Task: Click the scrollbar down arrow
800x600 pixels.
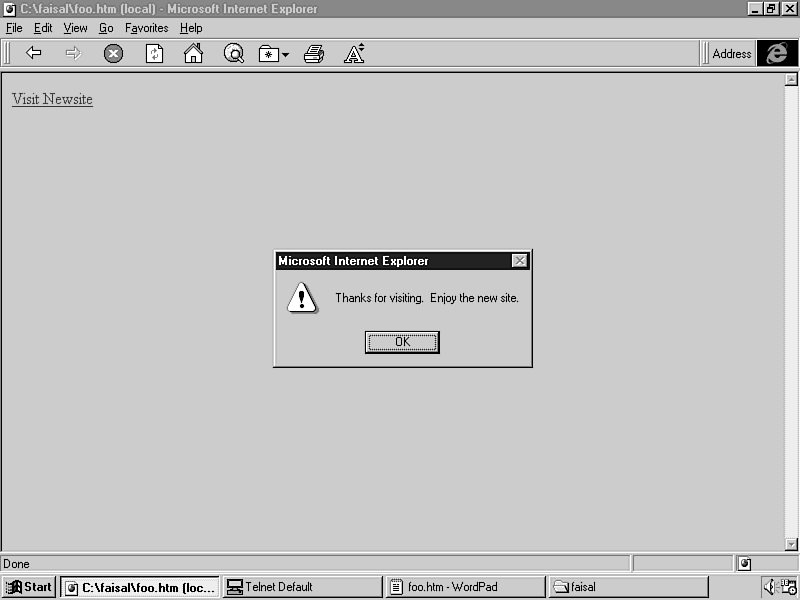Action: click(791, 544)
